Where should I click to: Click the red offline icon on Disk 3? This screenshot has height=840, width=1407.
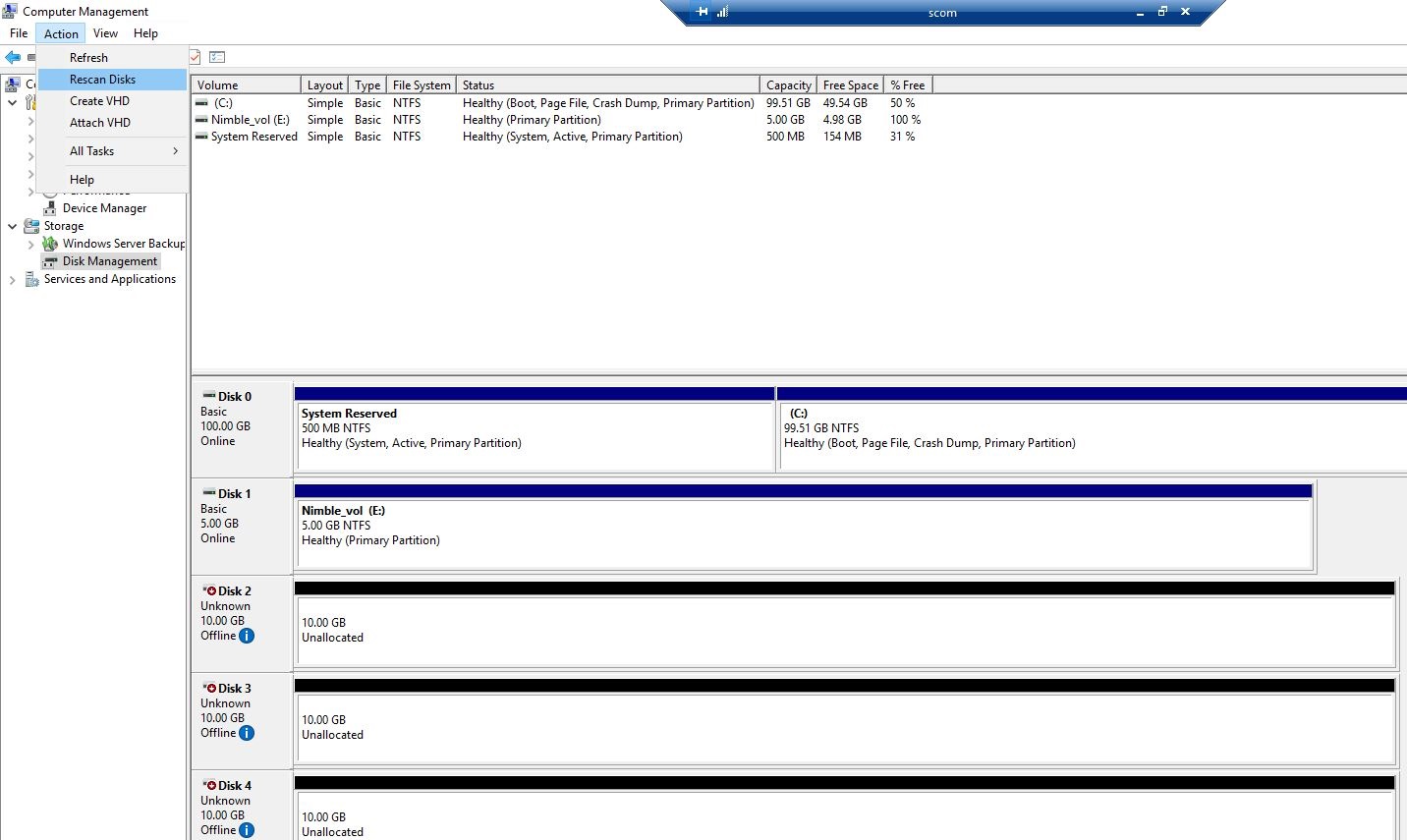[210, 688]
